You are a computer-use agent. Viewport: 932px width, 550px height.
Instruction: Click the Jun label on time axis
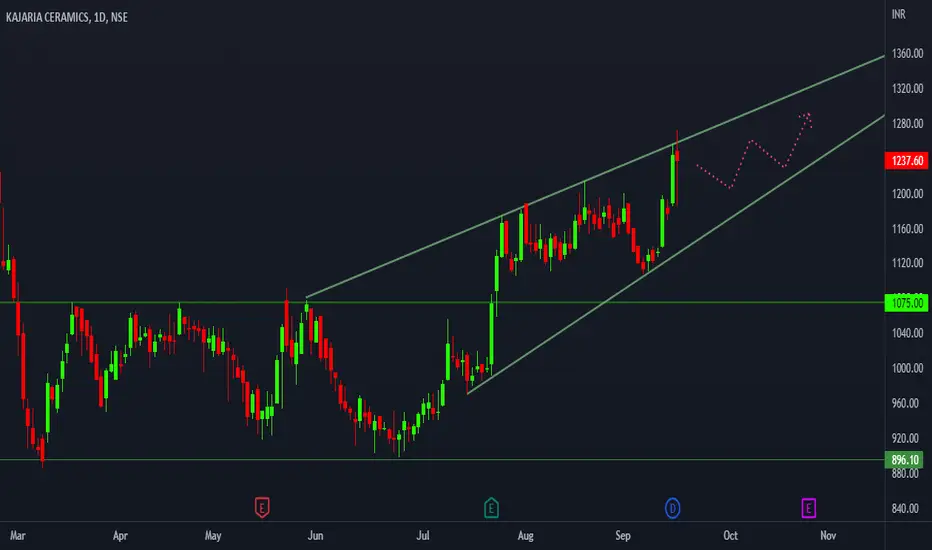click(x=315, y=536)
